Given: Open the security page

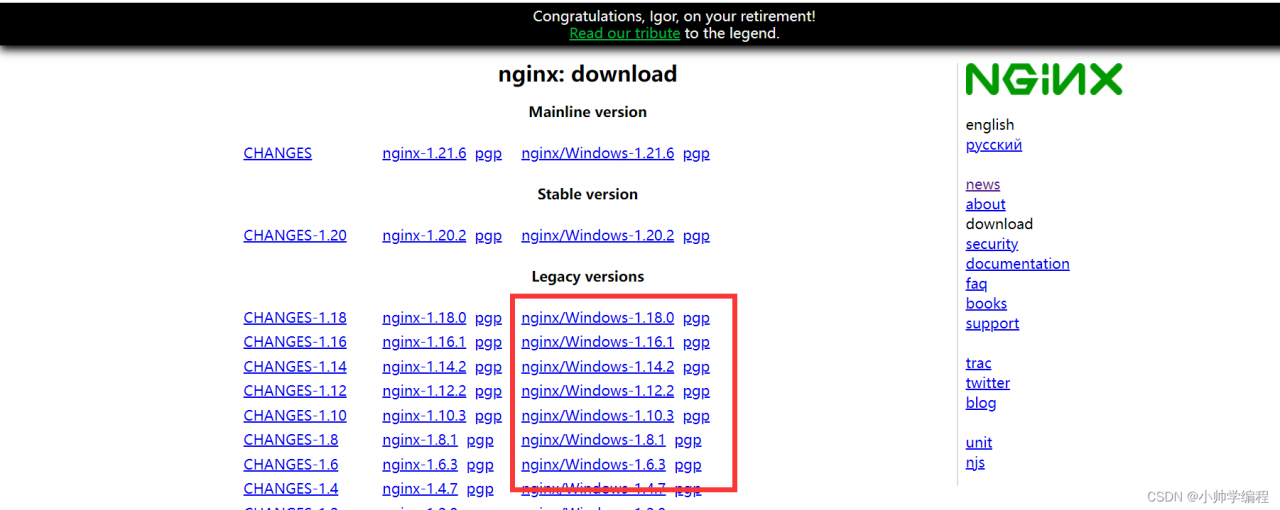Looking at the screenshot, I should (x=992, y=244).
